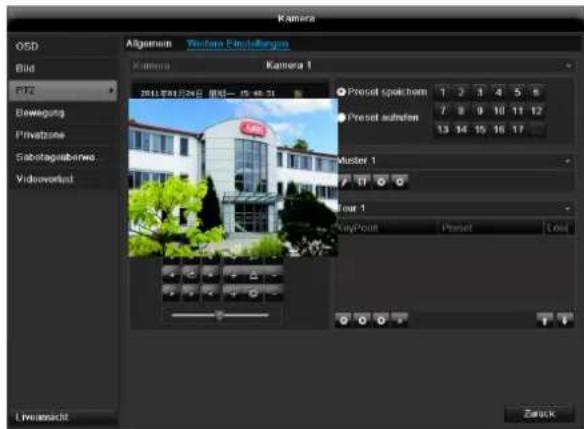The height and width of the screenshot is (429, 584).
Task: Choose preset number 5
Action: [517, 92]
